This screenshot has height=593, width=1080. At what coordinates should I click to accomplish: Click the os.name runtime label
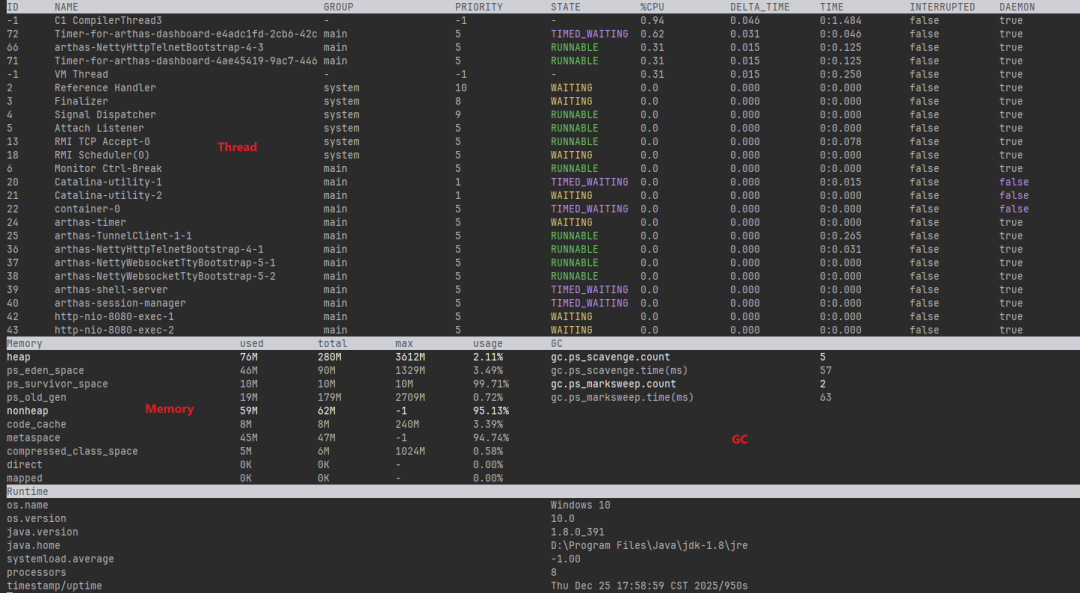coord(28,505)
